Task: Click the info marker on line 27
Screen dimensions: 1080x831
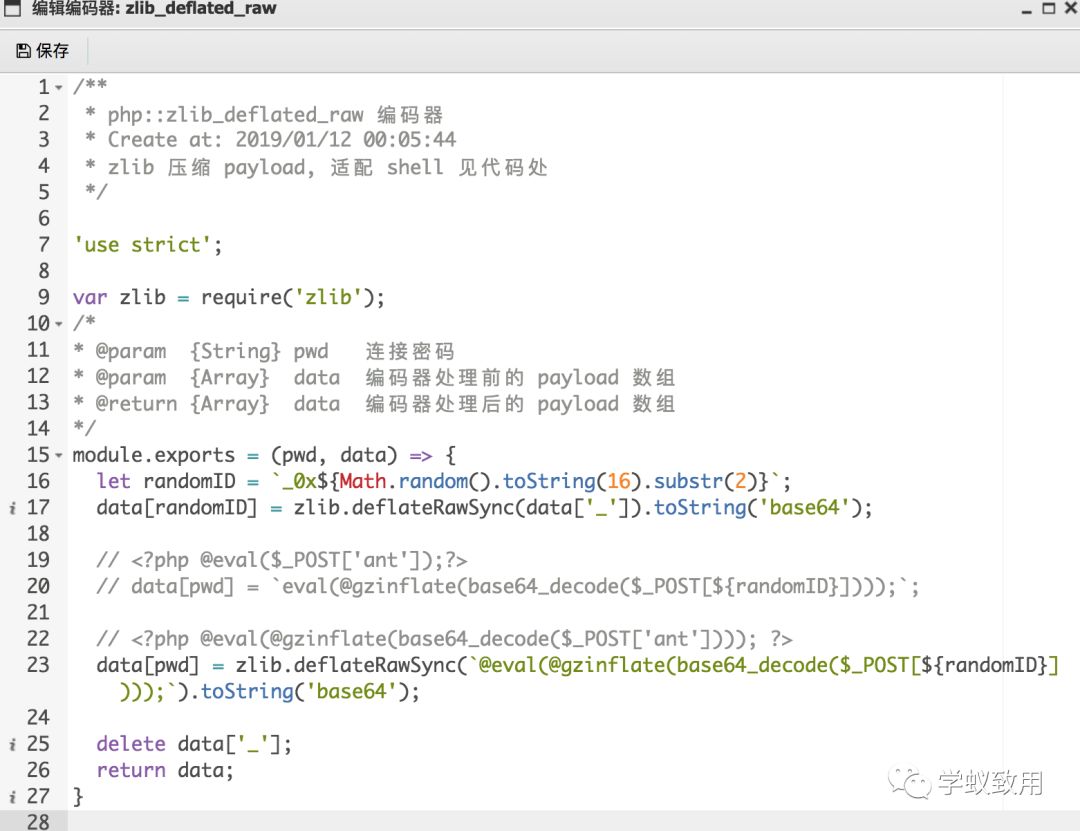Action: click(12, 797)
